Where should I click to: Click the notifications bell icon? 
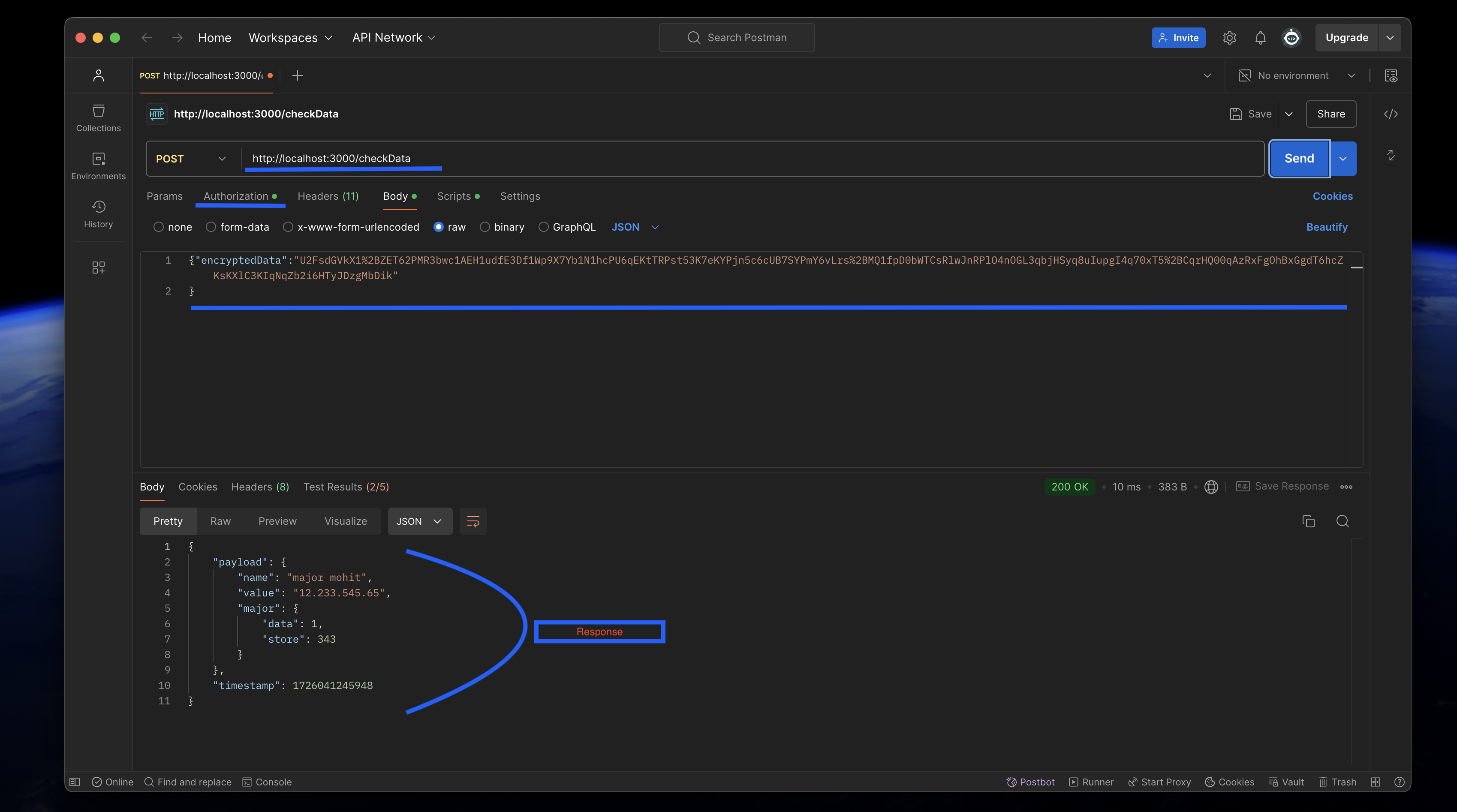1260,38
